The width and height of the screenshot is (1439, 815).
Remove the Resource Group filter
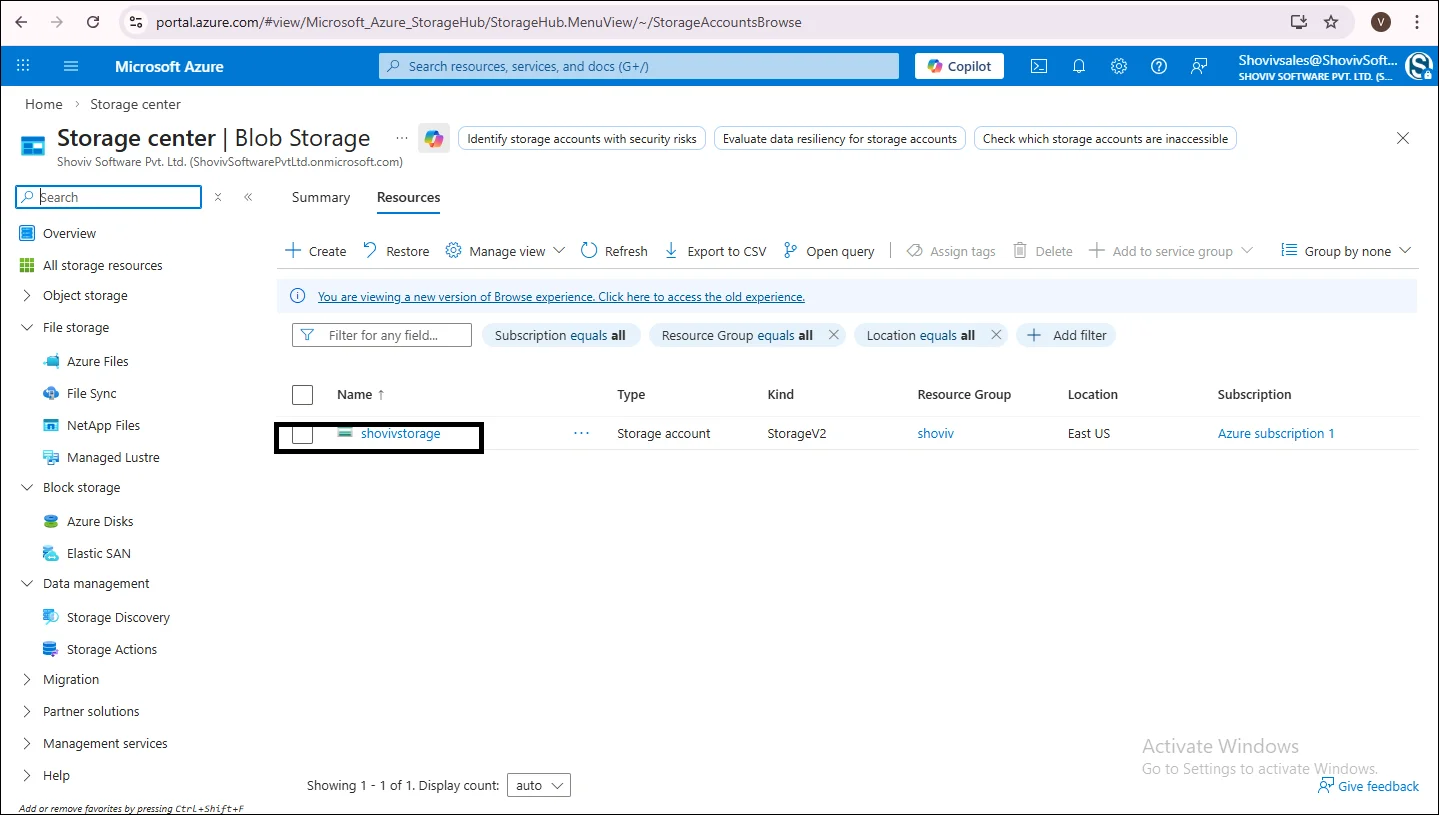click(x=833, y=335)
